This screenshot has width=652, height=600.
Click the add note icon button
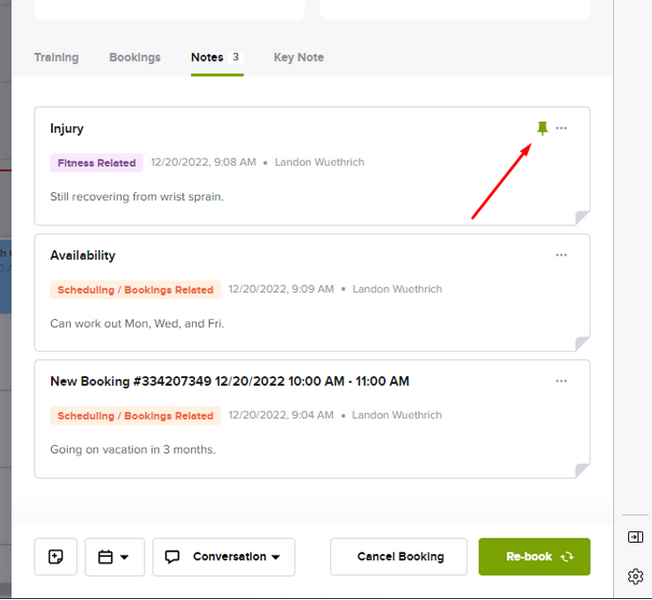(56, 557)
